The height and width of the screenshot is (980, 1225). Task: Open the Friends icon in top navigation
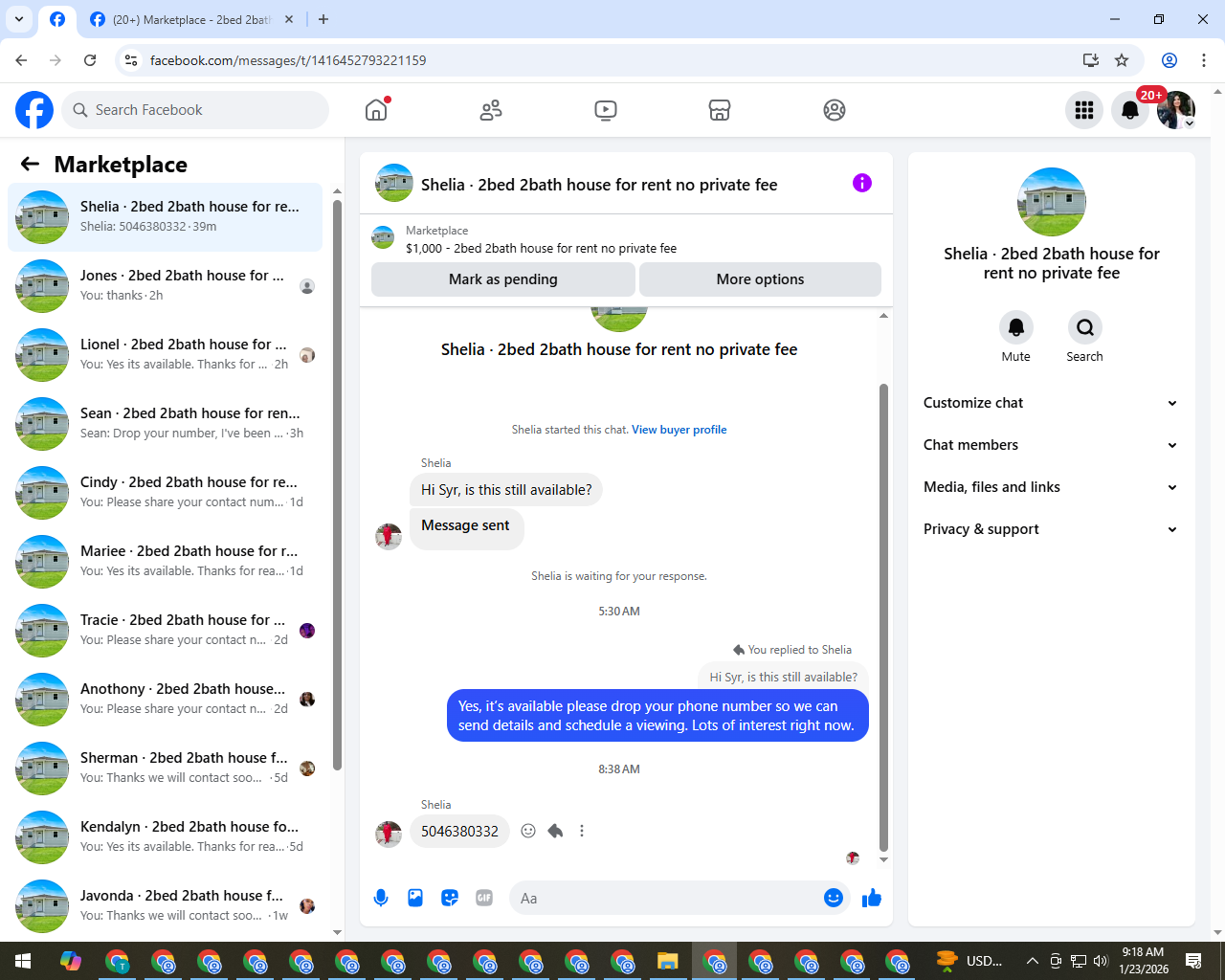[491, 110]
